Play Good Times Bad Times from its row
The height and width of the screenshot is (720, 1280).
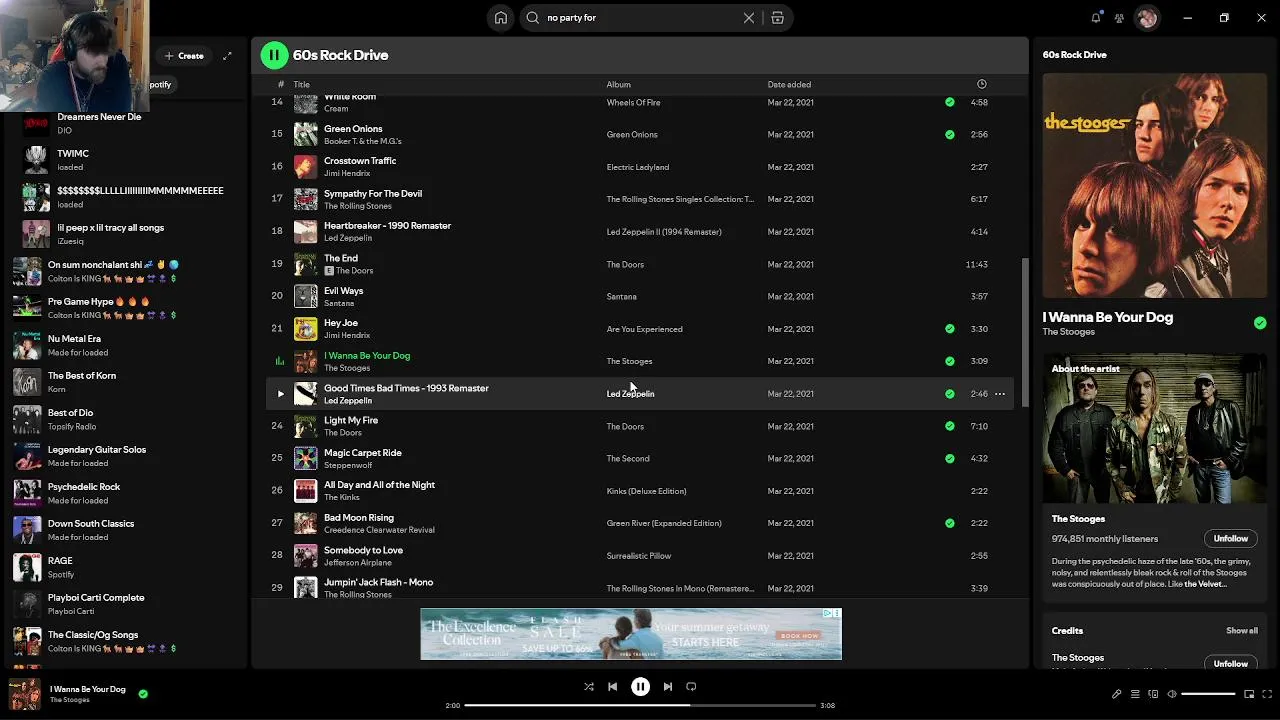click(x=280, y=394)
